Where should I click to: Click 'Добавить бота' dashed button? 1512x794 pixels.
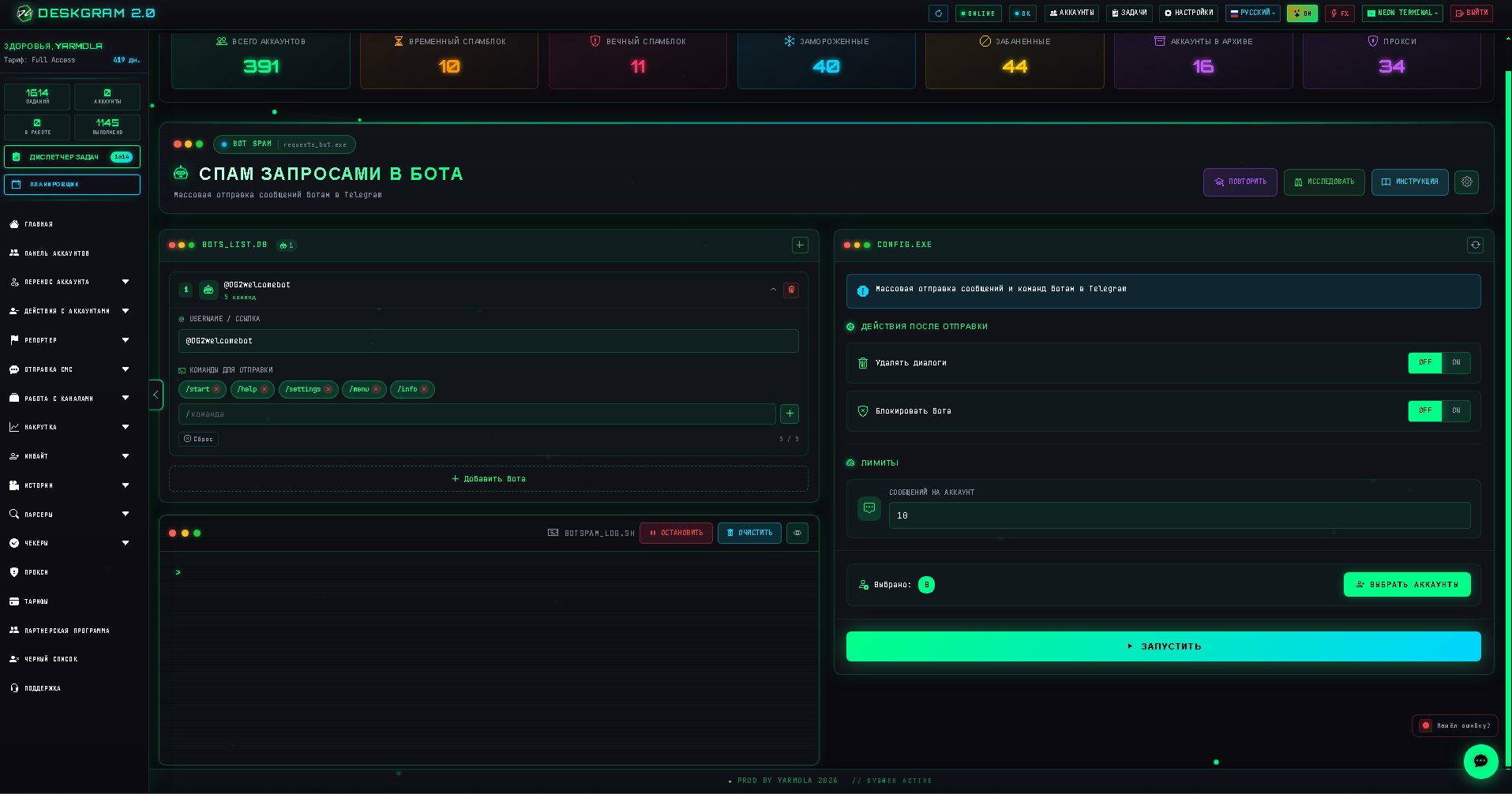click(x=488, y=479)
